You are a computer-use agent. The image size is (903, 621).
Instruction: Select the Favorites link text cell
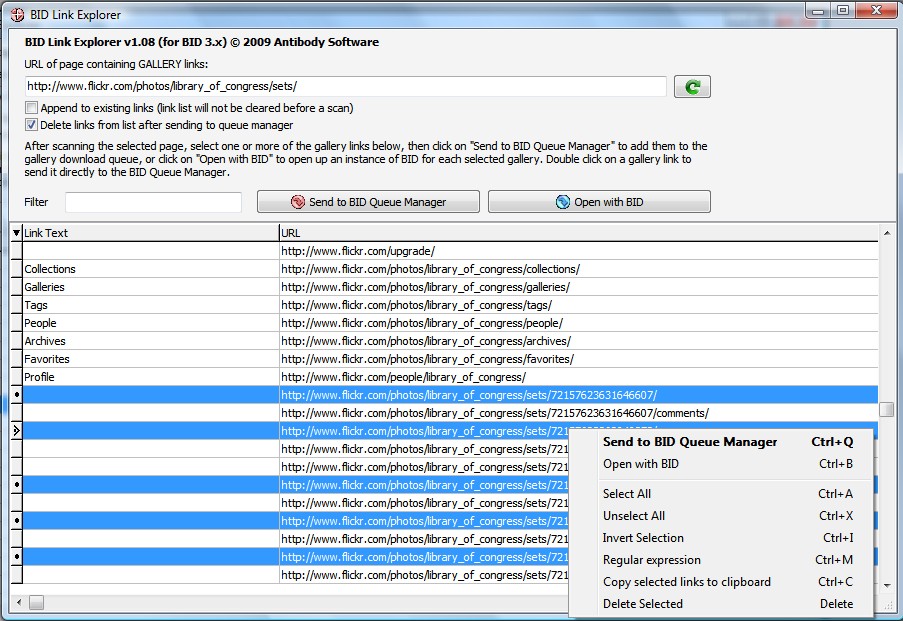pyautogui.click(x=151, y=359)
